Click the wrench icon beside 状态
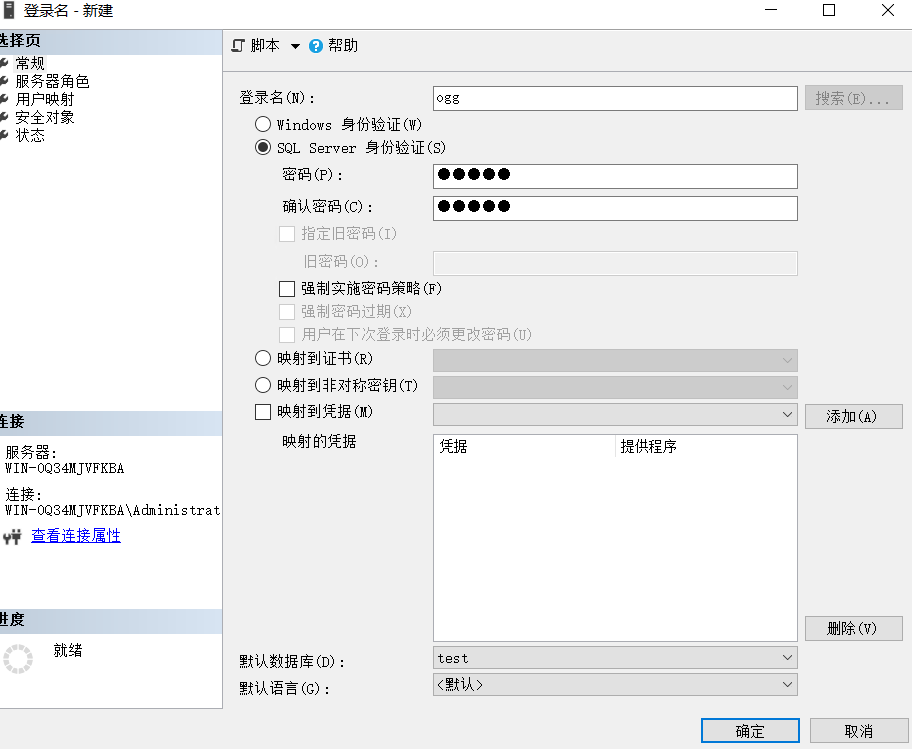The image size is (912, 749). coord(3,135)
